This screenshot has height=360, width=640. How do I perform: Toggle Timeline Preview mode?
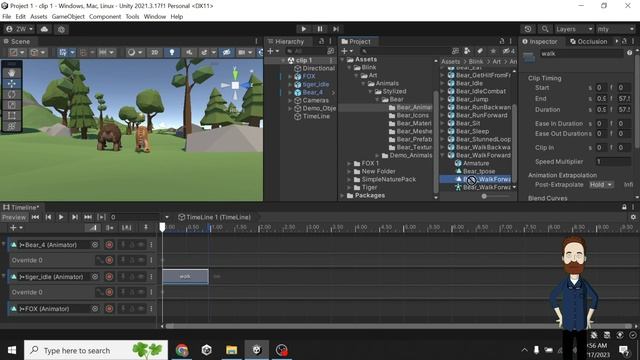[14, 217]
